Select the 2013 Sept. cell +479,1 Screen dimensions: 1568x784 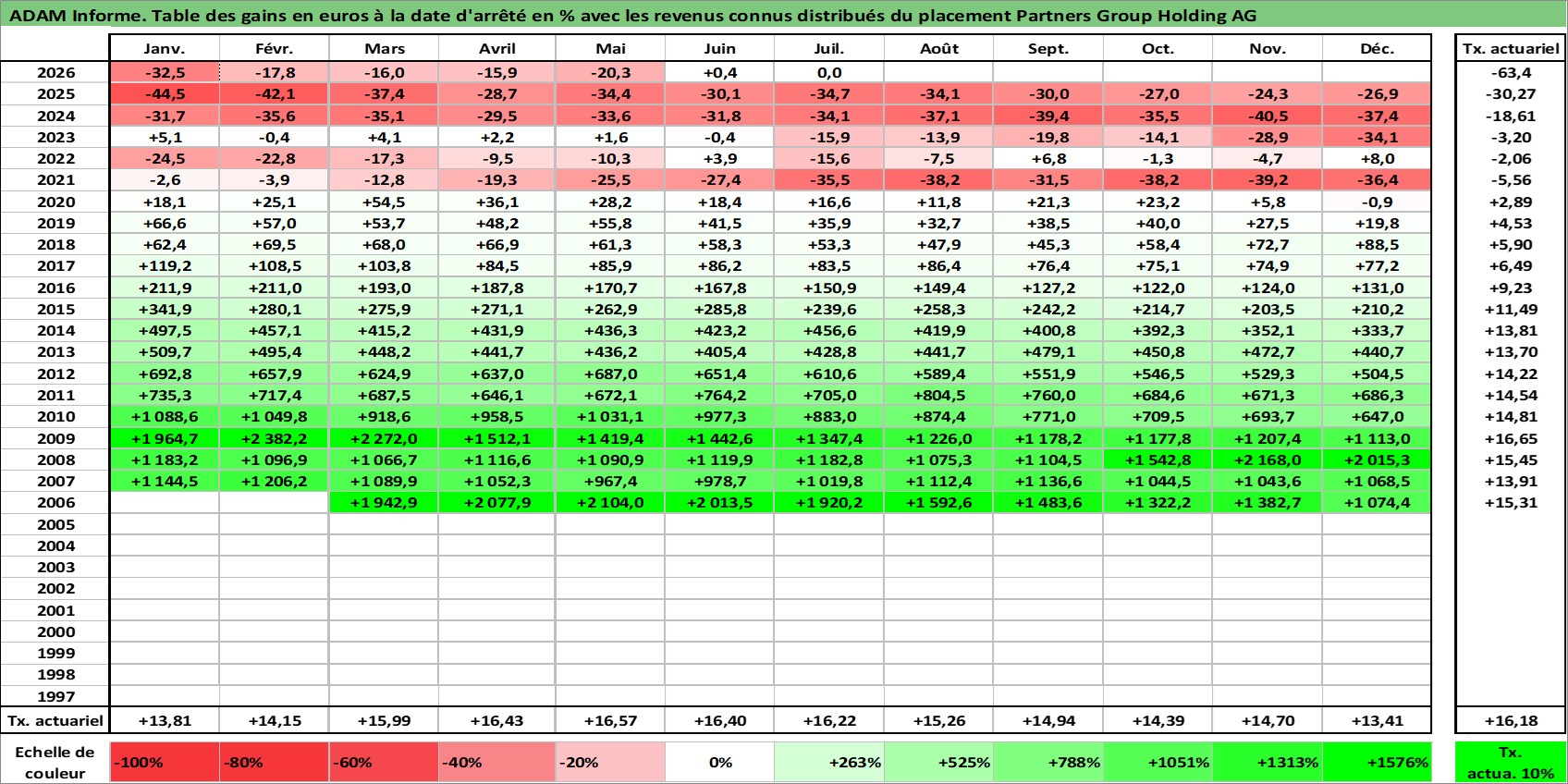pos(1047,352)
